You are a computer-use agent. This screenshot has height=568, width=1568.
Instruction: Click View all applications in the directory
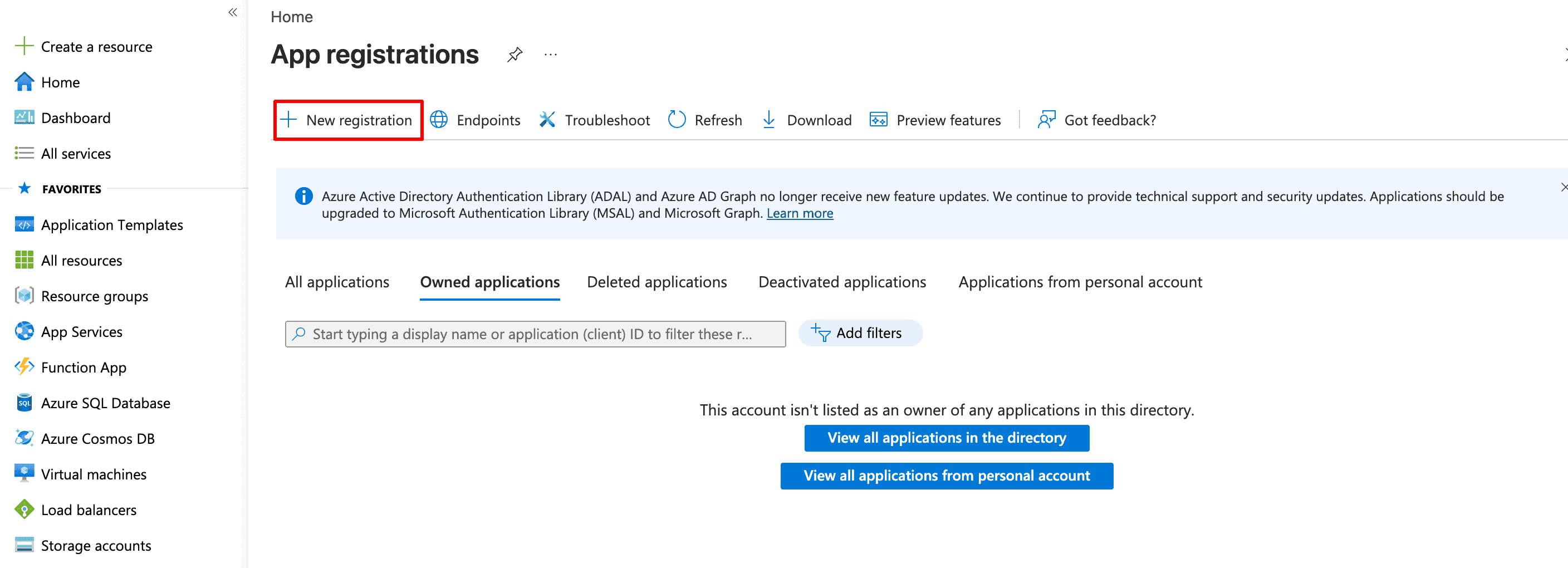947,438
